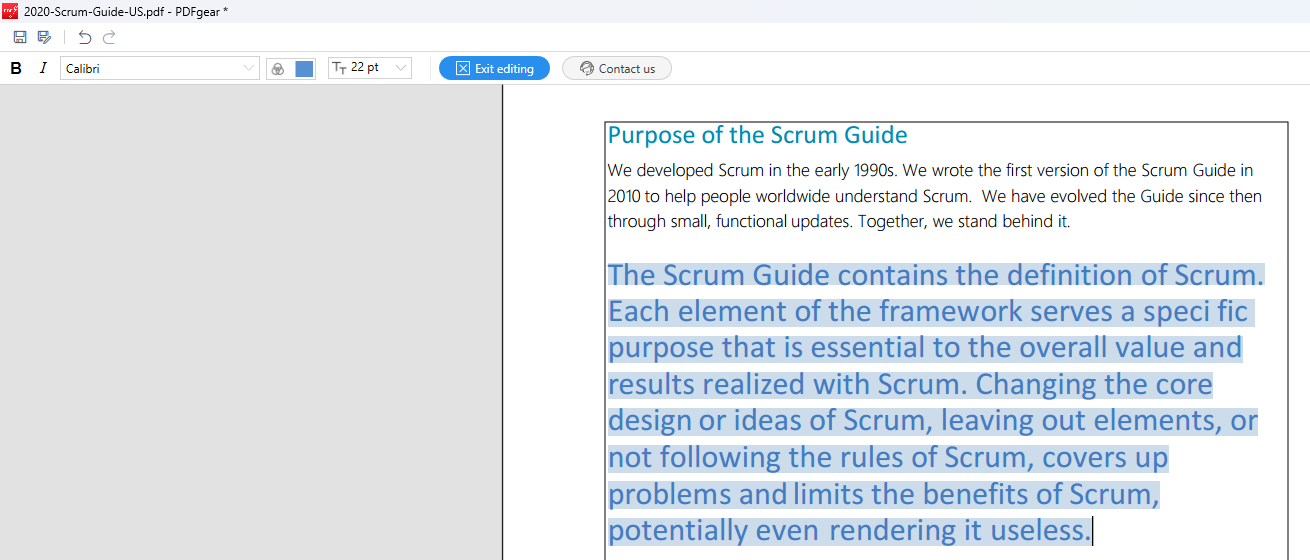Viewport: 1310px width, 560px height.
Task: Click the line 'The Scrum Guide contains the definition'
Action: tap(936, 275)
